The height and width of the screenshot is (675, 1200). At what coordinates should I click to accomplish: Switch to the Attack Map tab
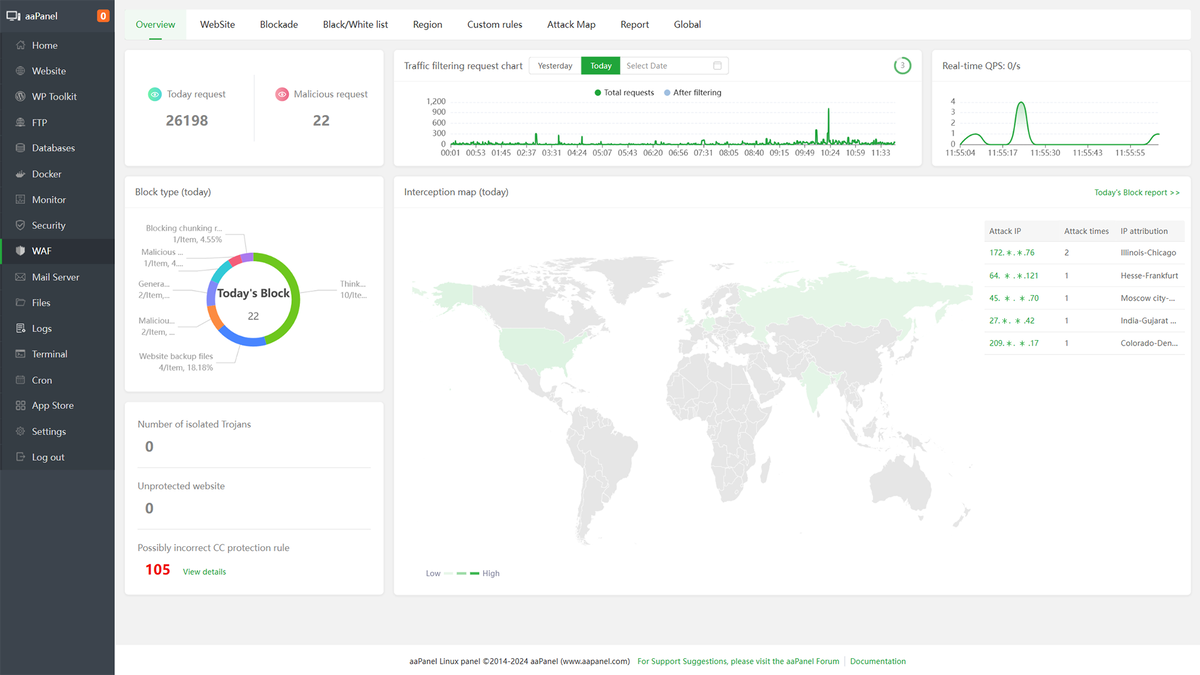[x=571, y=24]
